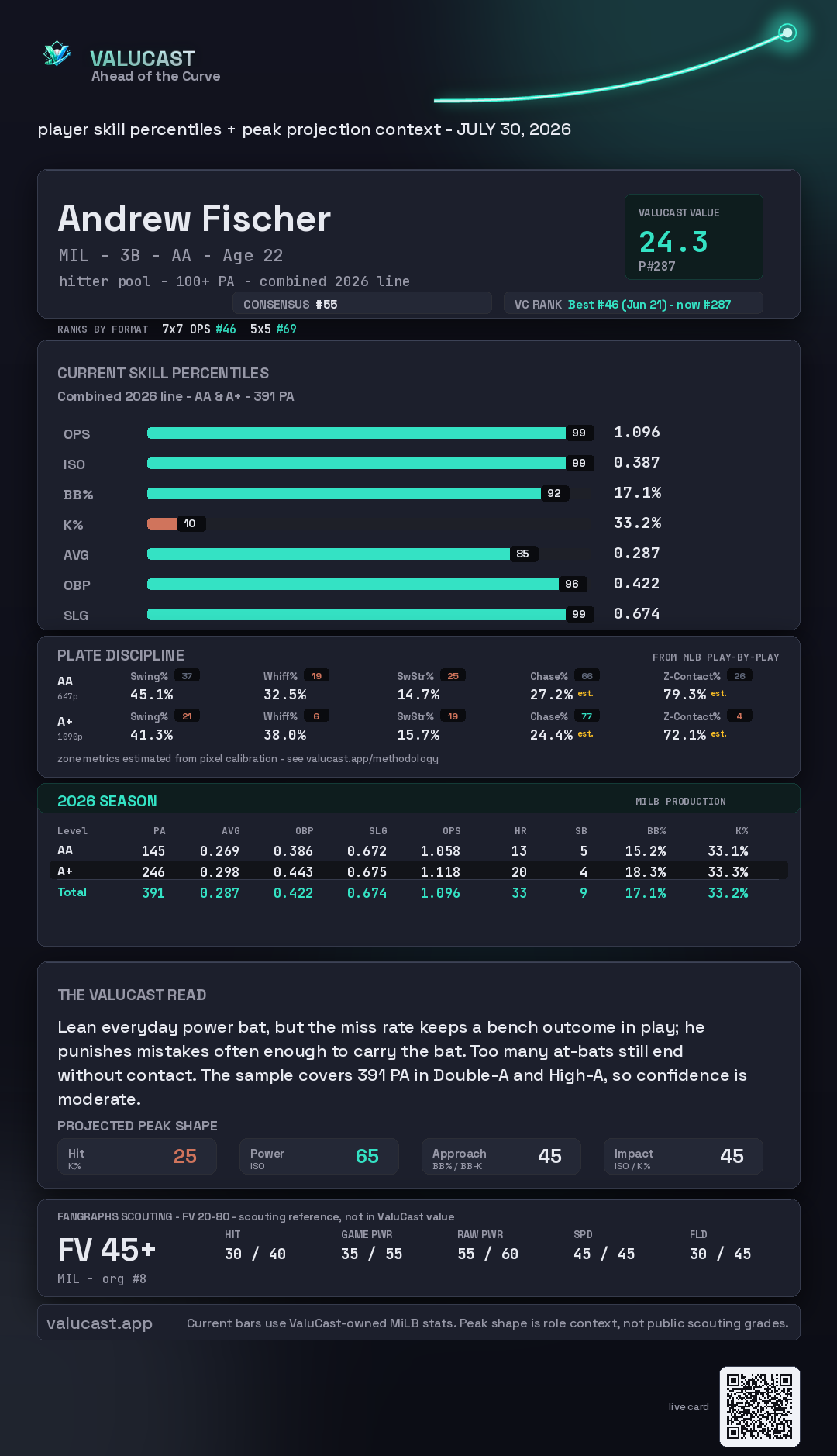Click the AA Whiff% 19 percentile badge
837x1456 pixels.
coord(316,676)
